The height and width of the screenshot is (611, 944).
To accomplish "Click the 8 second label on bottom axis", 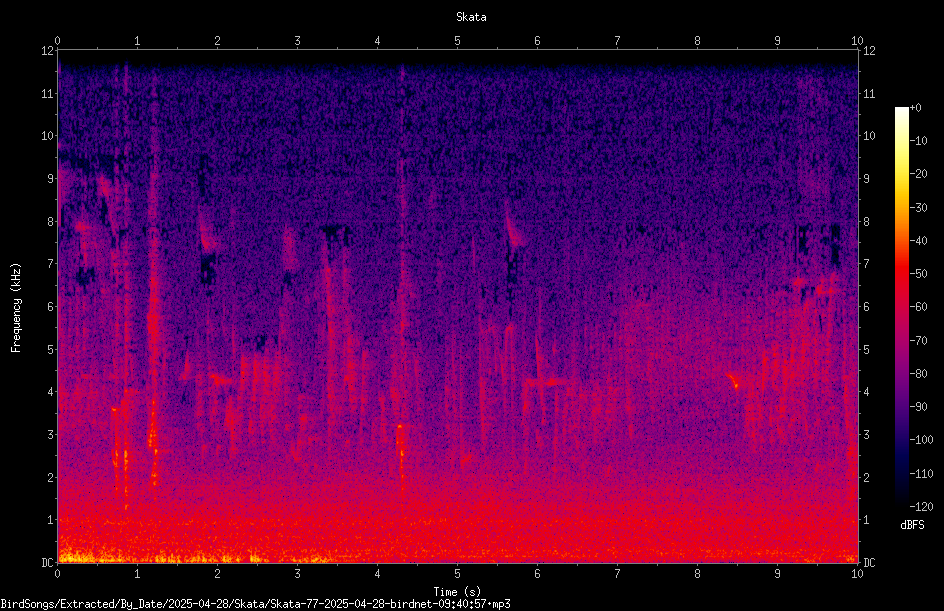I will pos(697,574).
